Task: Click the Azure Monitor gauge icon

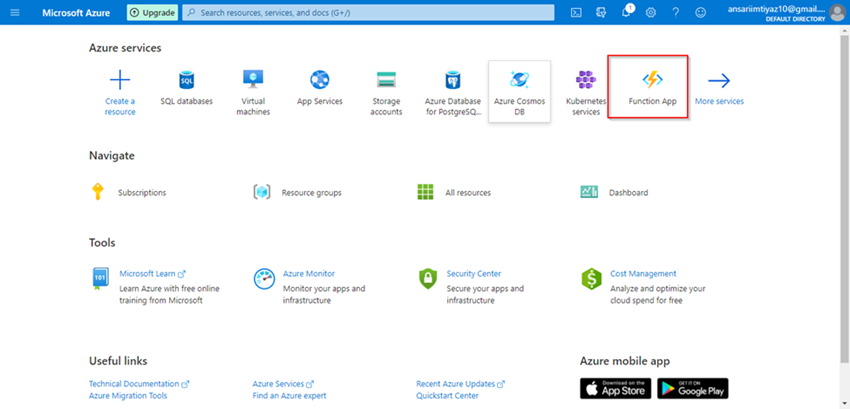Action: click(264, 279)
